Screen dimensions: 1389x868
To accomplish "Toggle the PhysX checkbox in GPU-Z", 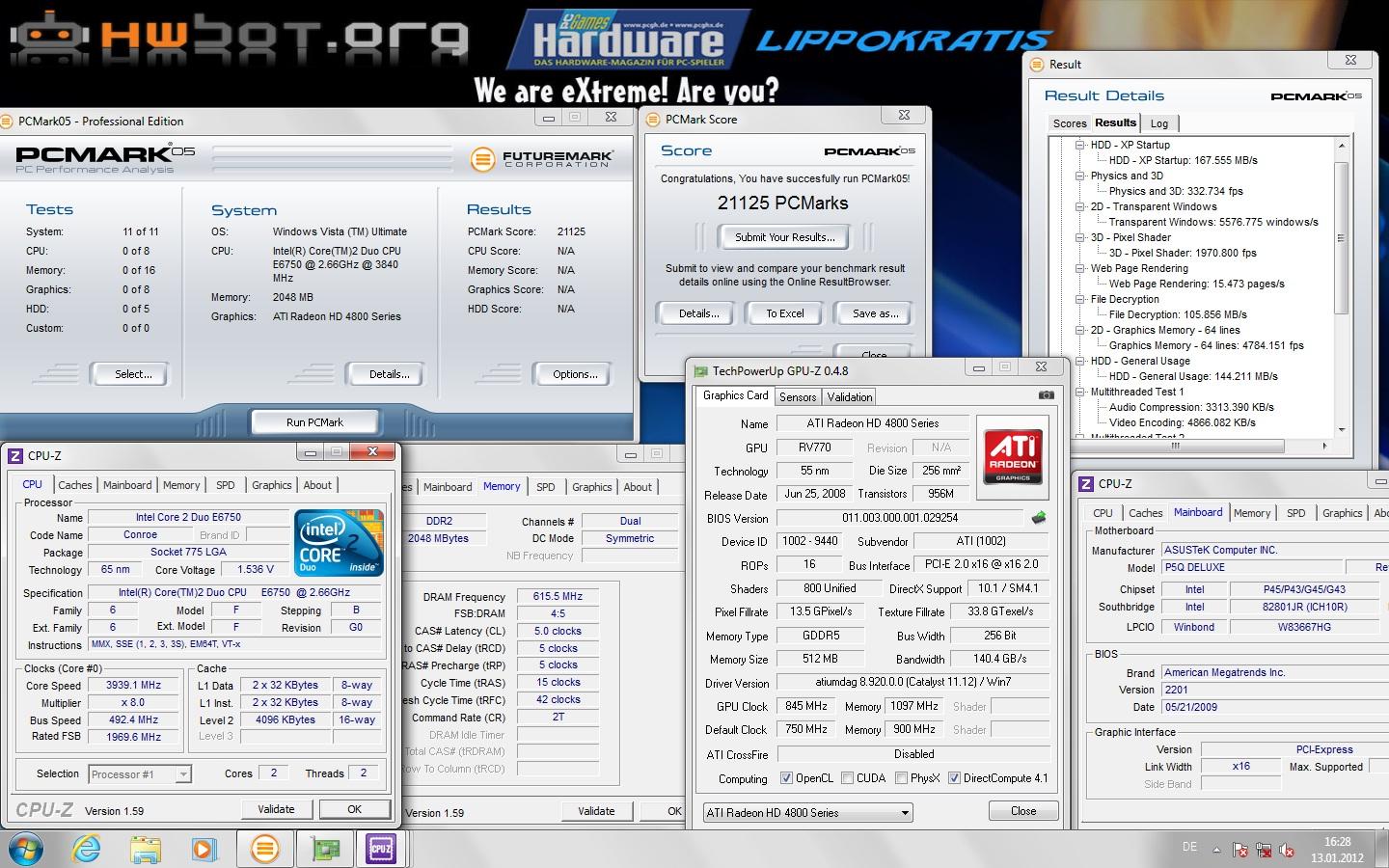I will click(901, 778).
